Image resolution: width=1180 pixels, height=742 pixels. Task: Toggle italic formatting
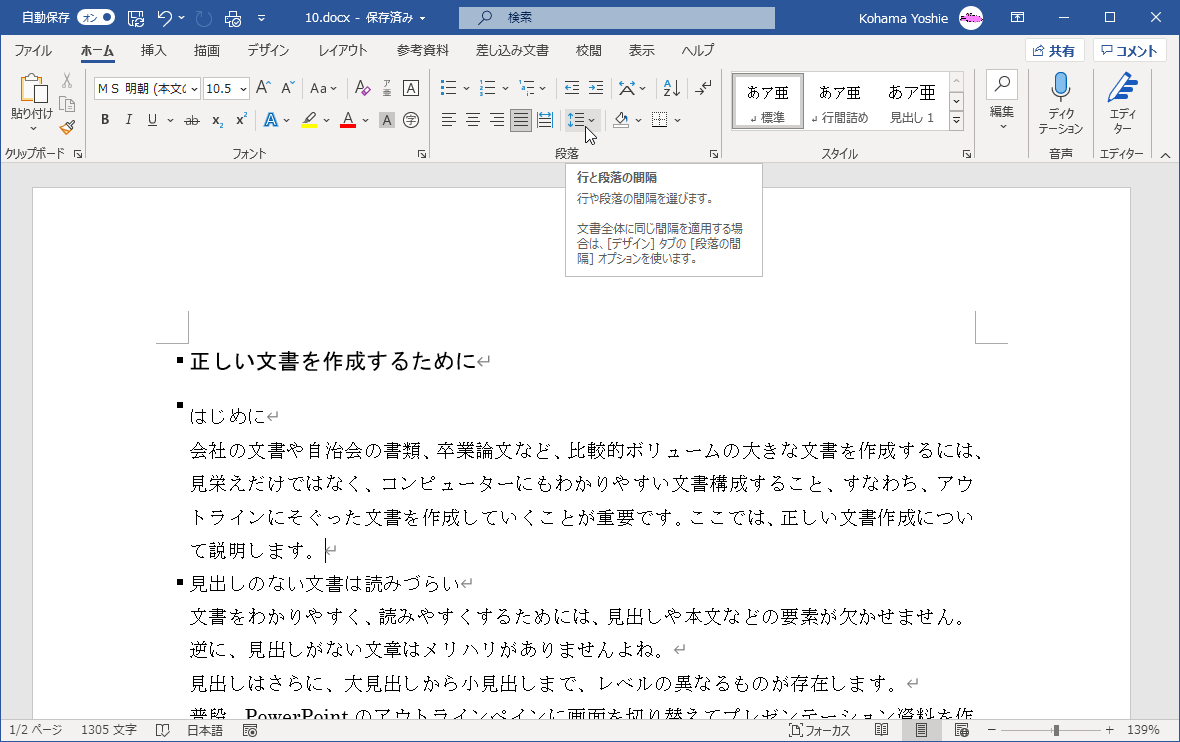coord(129,120)
